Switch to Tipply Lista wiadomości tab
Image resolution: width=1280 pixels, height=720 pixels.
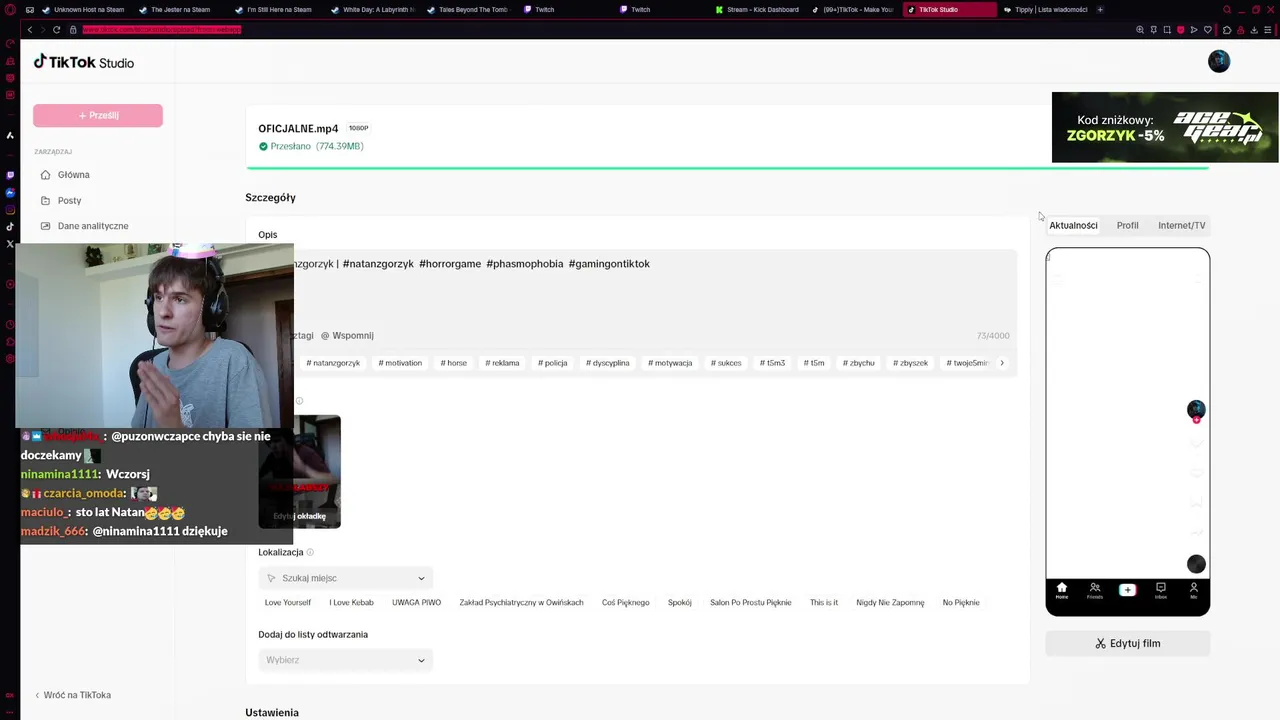1045,10
